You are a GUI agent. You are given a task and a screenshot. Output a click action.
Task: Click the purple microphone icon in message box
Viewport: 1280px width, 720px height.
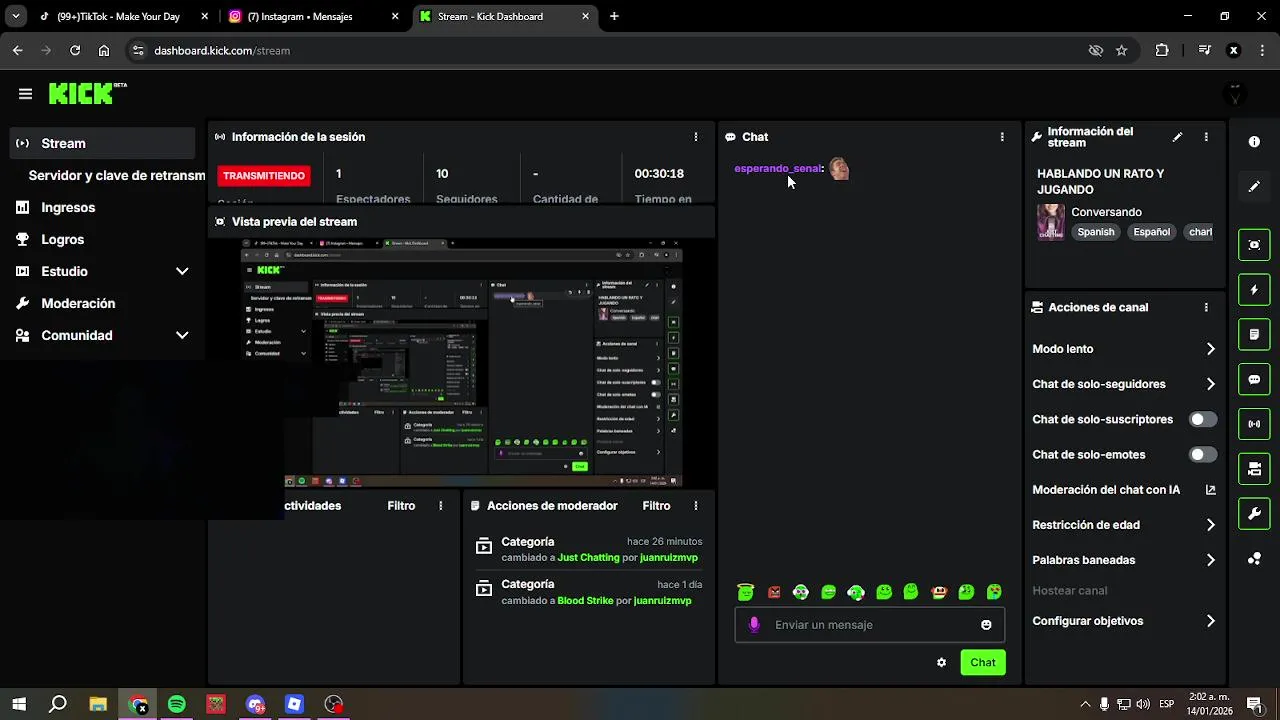pos(754,625)
